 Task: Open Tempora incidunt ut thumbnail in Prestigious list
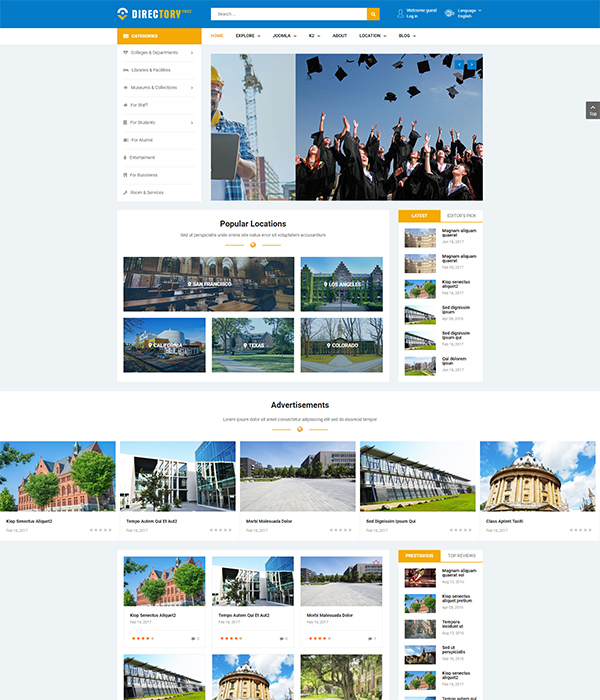point(420,629)
